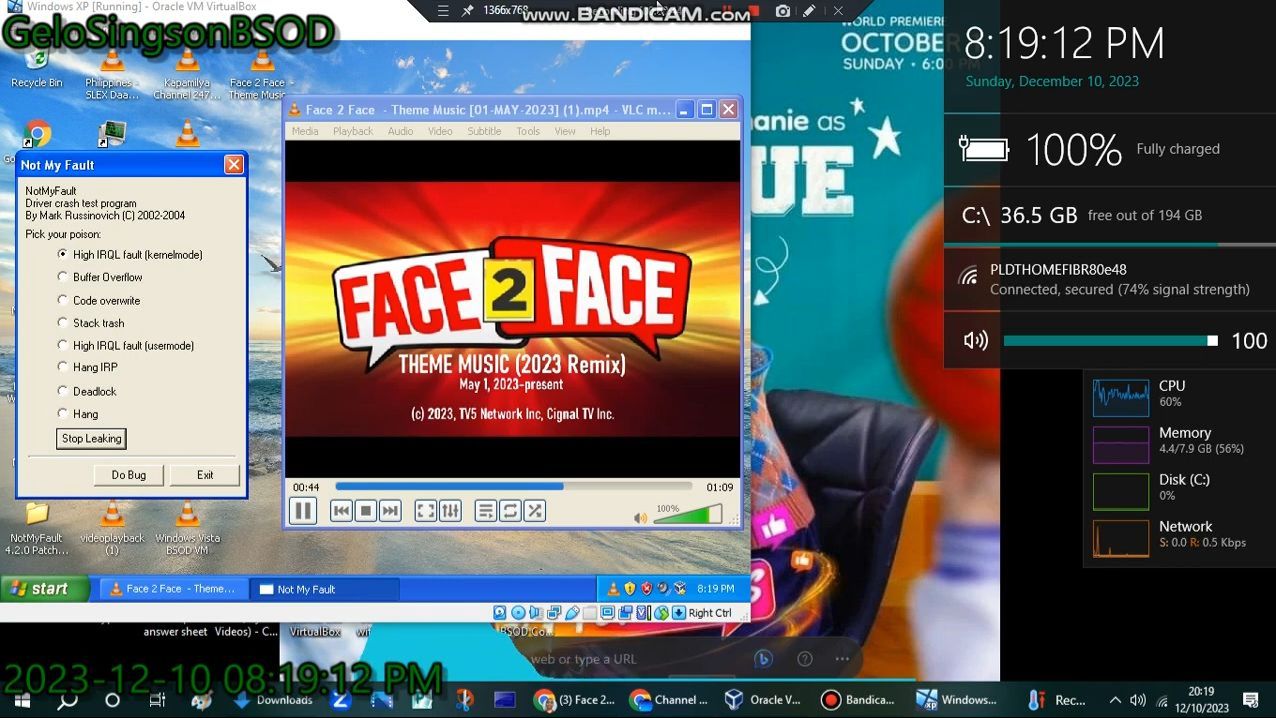The image size is (1276, 718).
Task: Open VLC Tools menu
Action: (x=528, y=131)
